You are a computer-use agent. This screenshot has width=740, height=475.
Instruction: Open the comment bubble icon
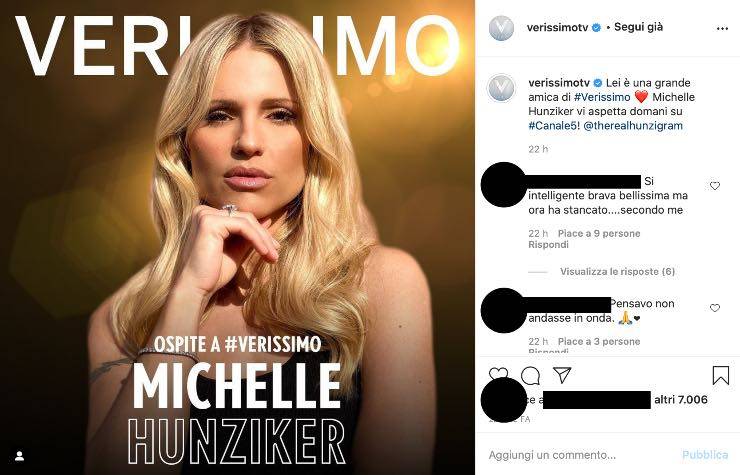point(531,376)
